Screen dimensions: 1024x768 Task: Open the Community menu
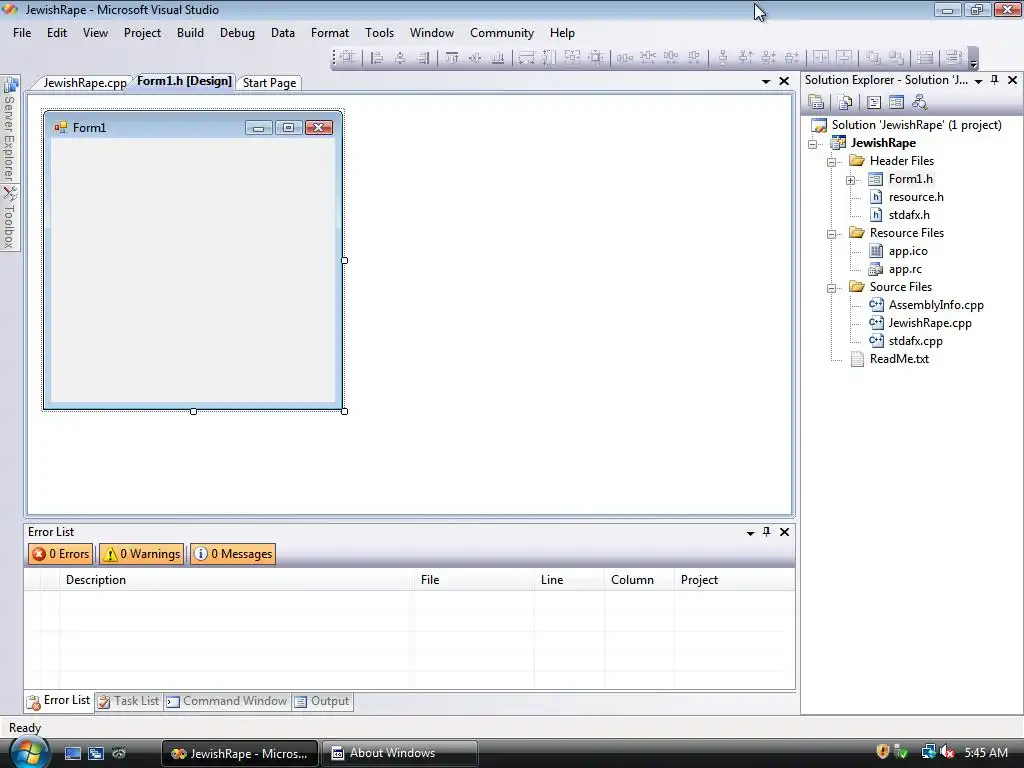(x=502, y=33)
